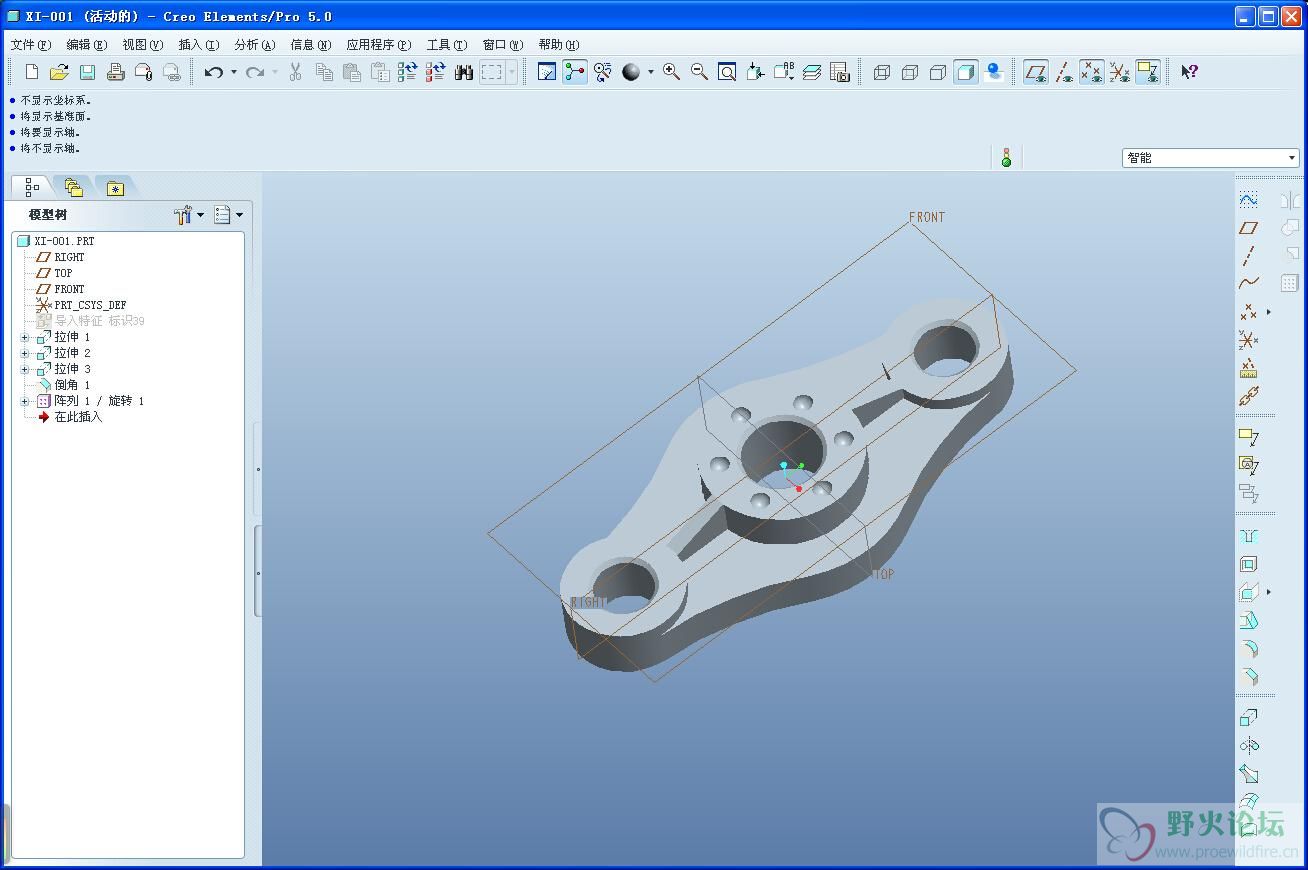The image size is (1308, 870).
Task: Create a new file with the New icon
Action: (x=32, y=72)
